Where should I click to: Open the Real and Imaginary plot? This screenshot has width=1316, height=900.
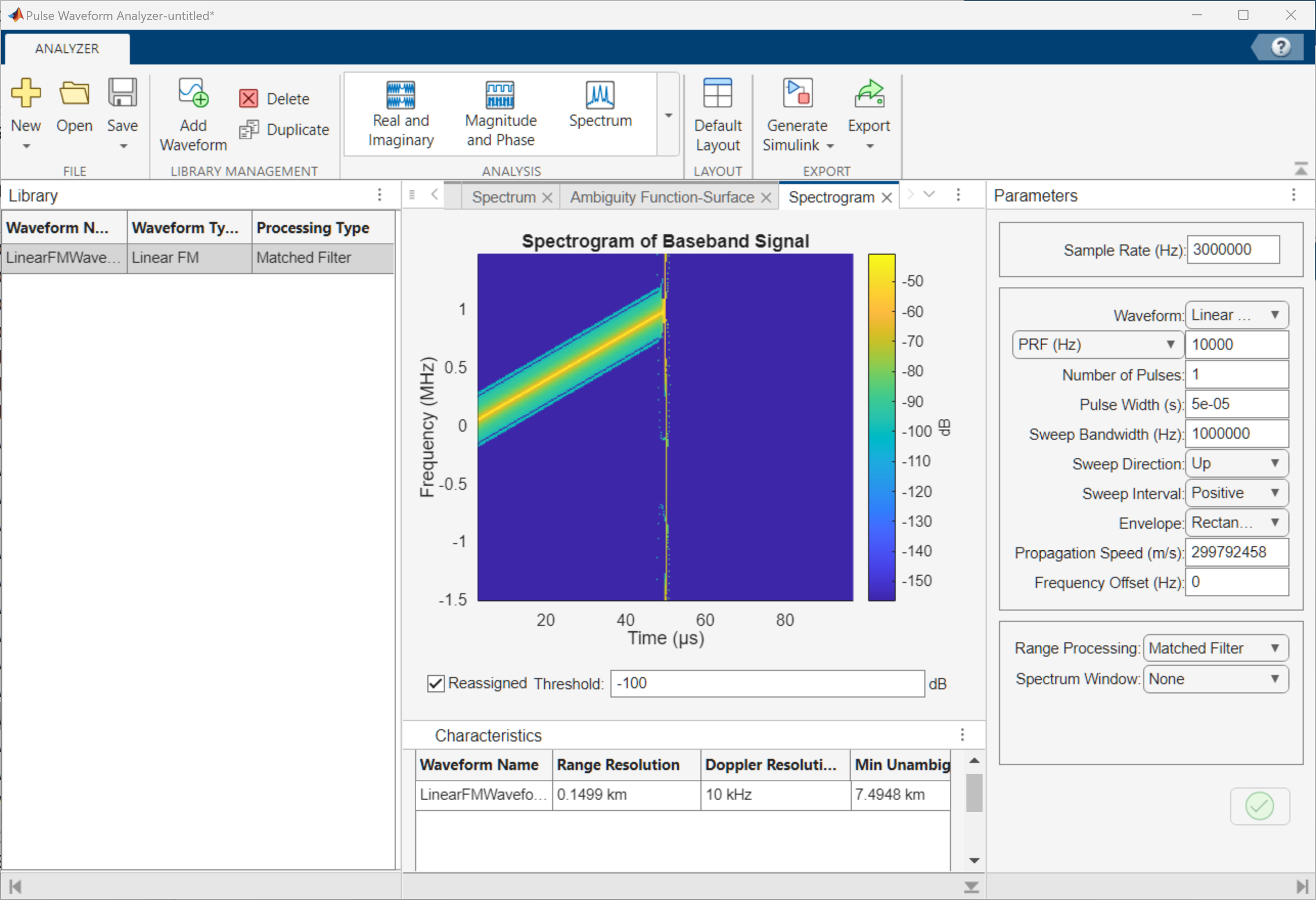click(400, 114)
